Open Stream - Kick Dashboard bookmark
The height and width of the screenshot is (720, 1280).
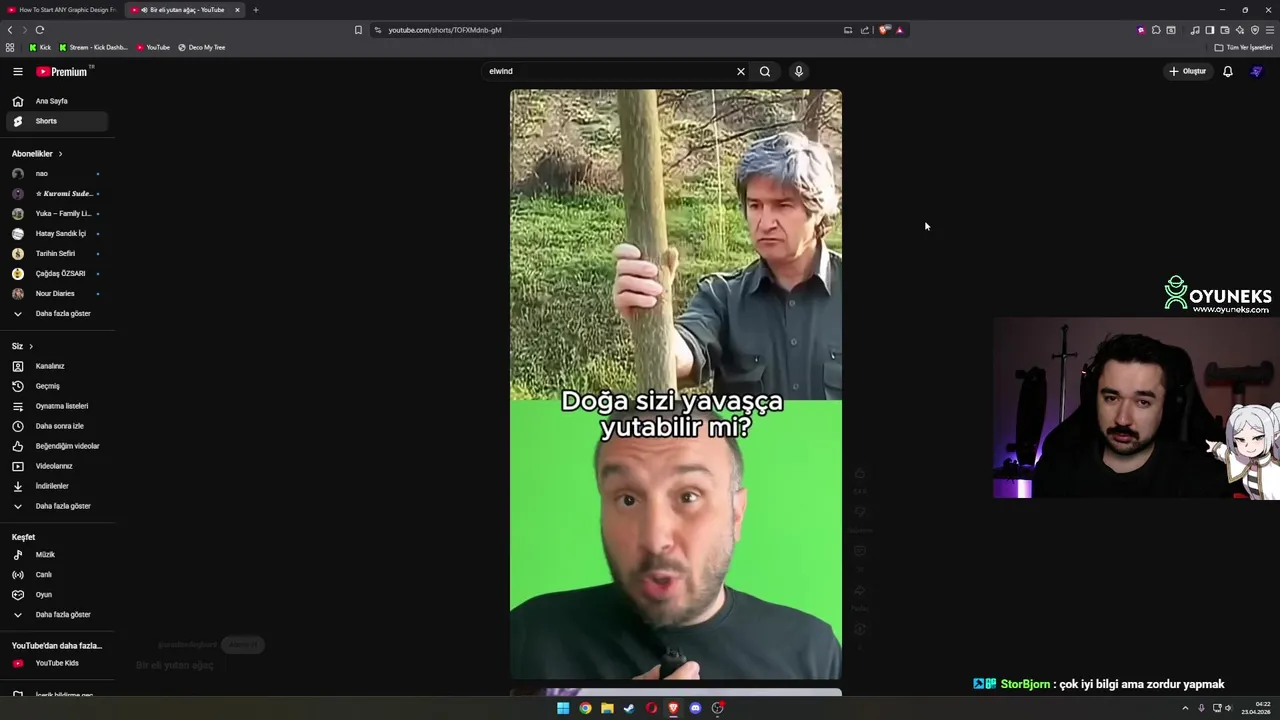pyautogui.click(x=93, y=47)
